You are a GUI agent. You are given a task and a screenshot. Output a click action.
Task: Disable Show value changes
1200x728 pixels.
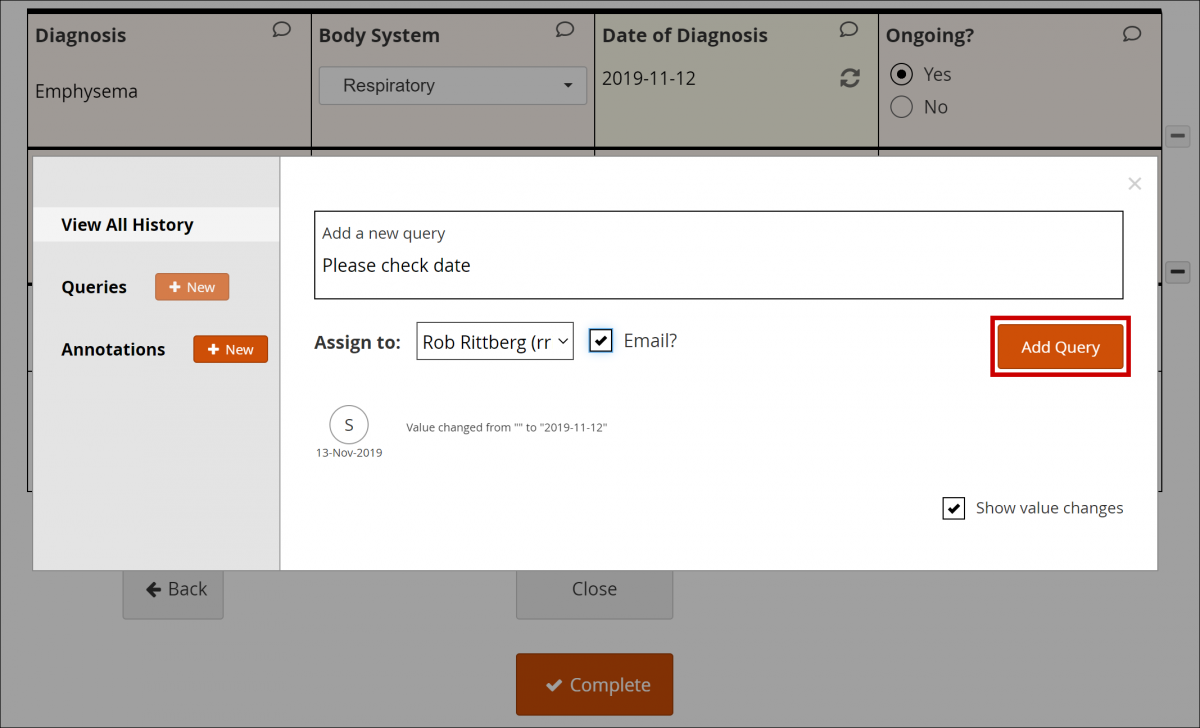click(953, 508)
